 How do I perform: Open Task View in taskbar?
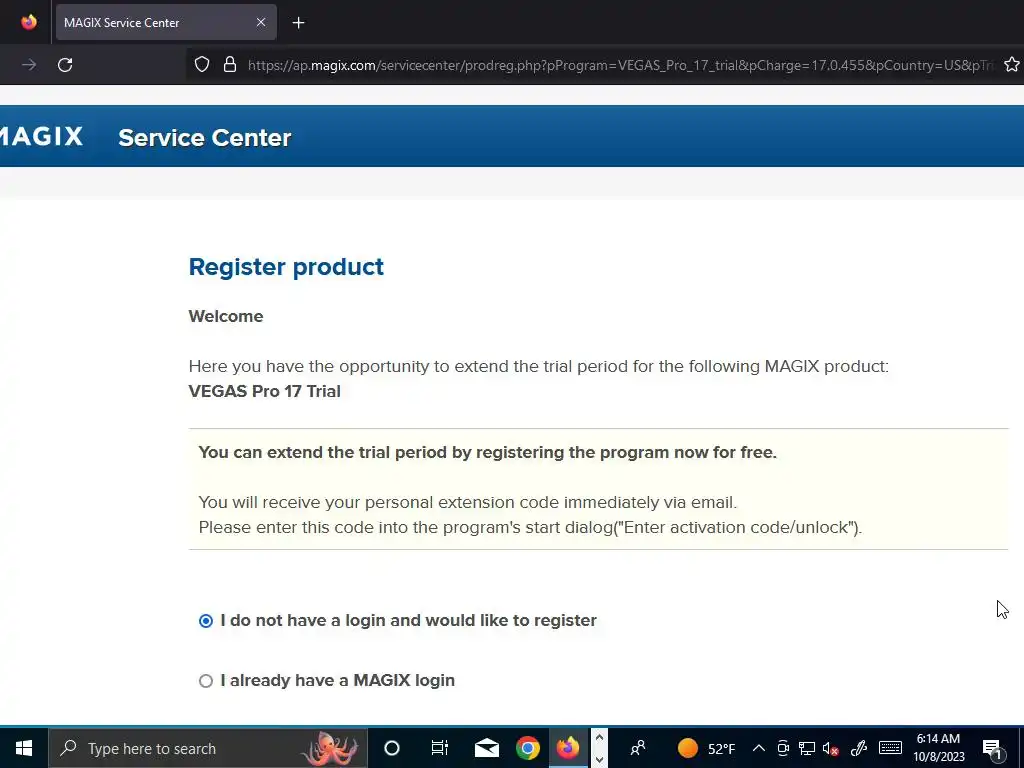coord(440,748)
